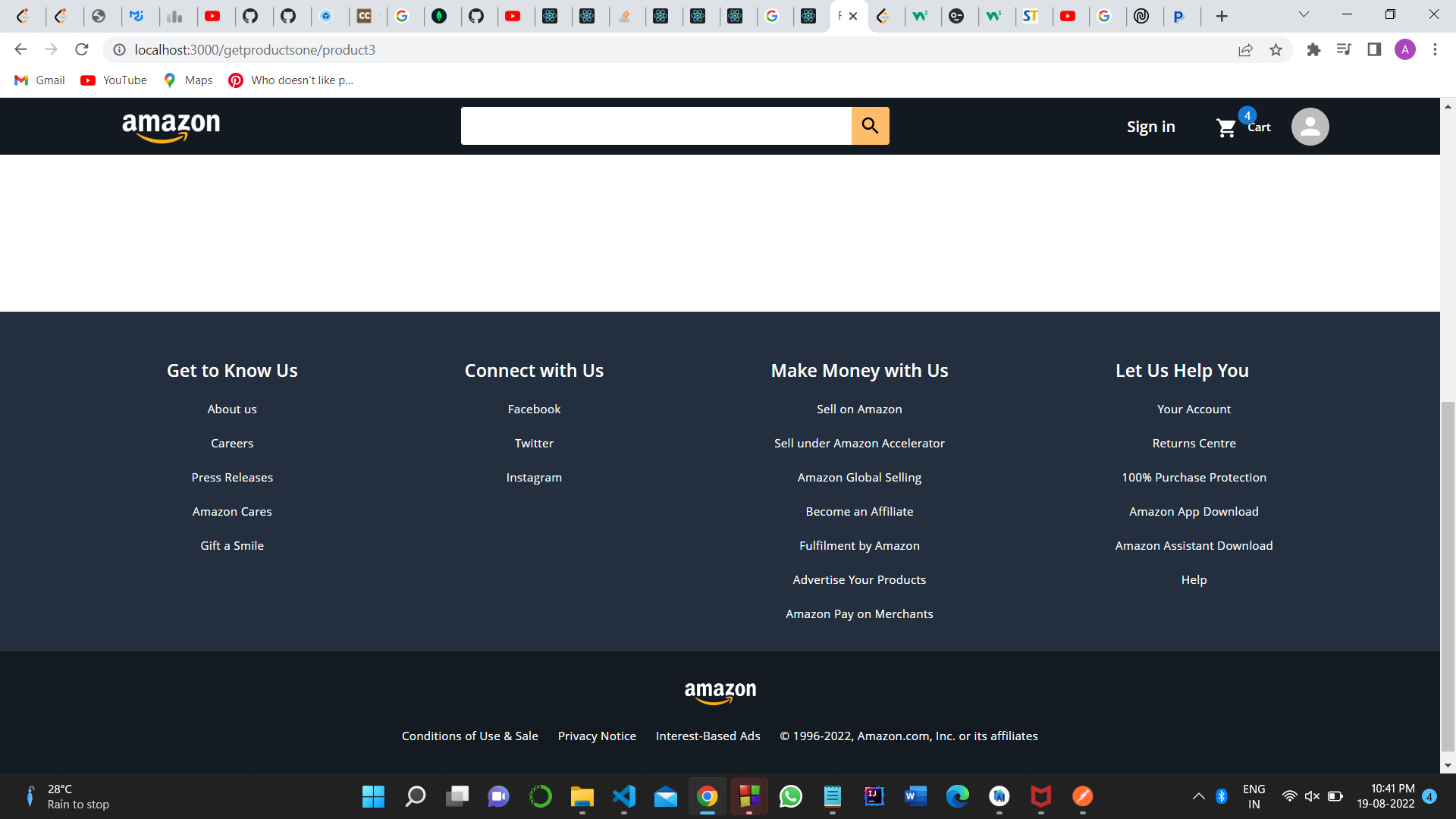
Task: Click the share icon in the address bar
Action: (x=1245, y=49)
